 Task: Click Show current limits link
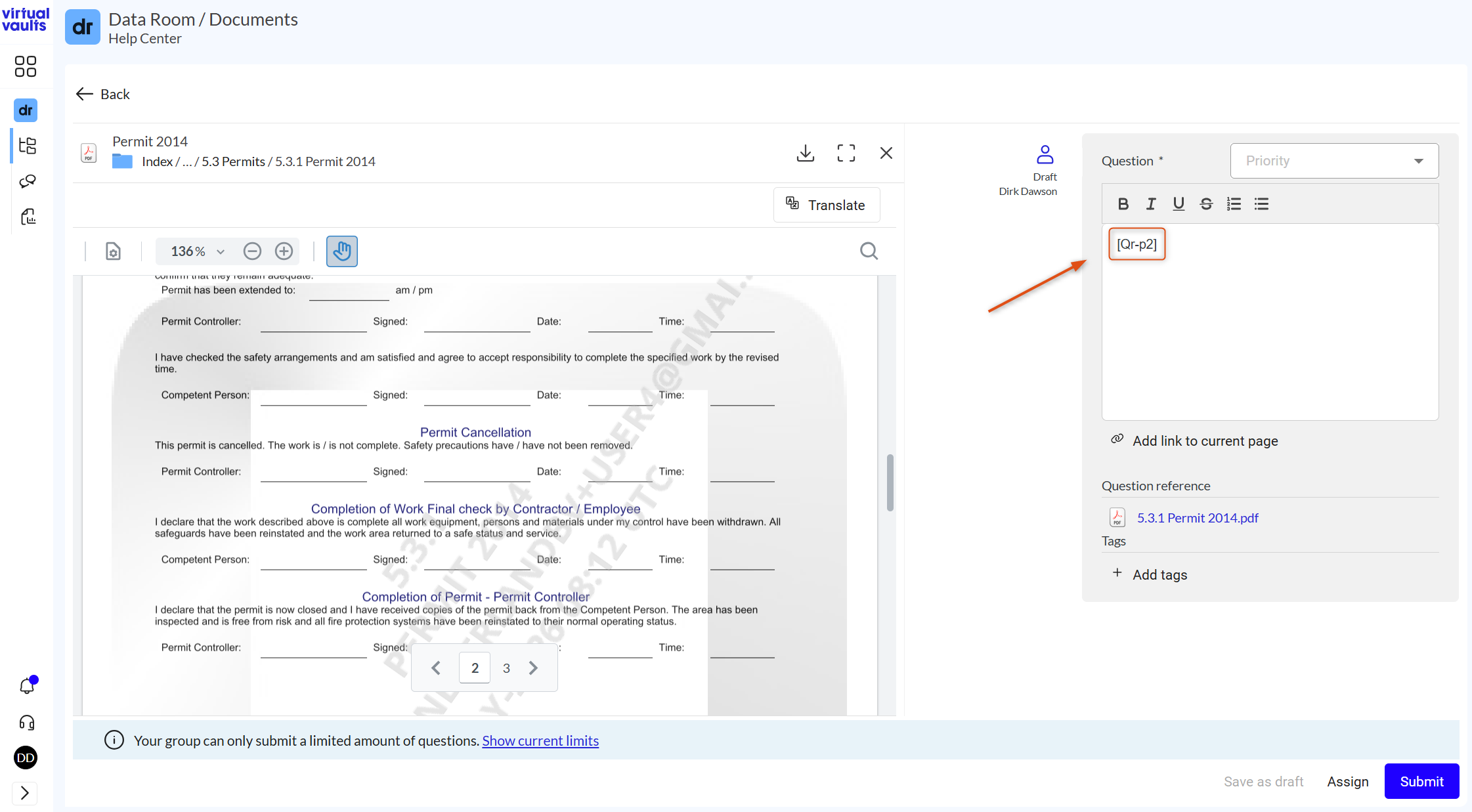pyautogui.click(x=540, y=740)
